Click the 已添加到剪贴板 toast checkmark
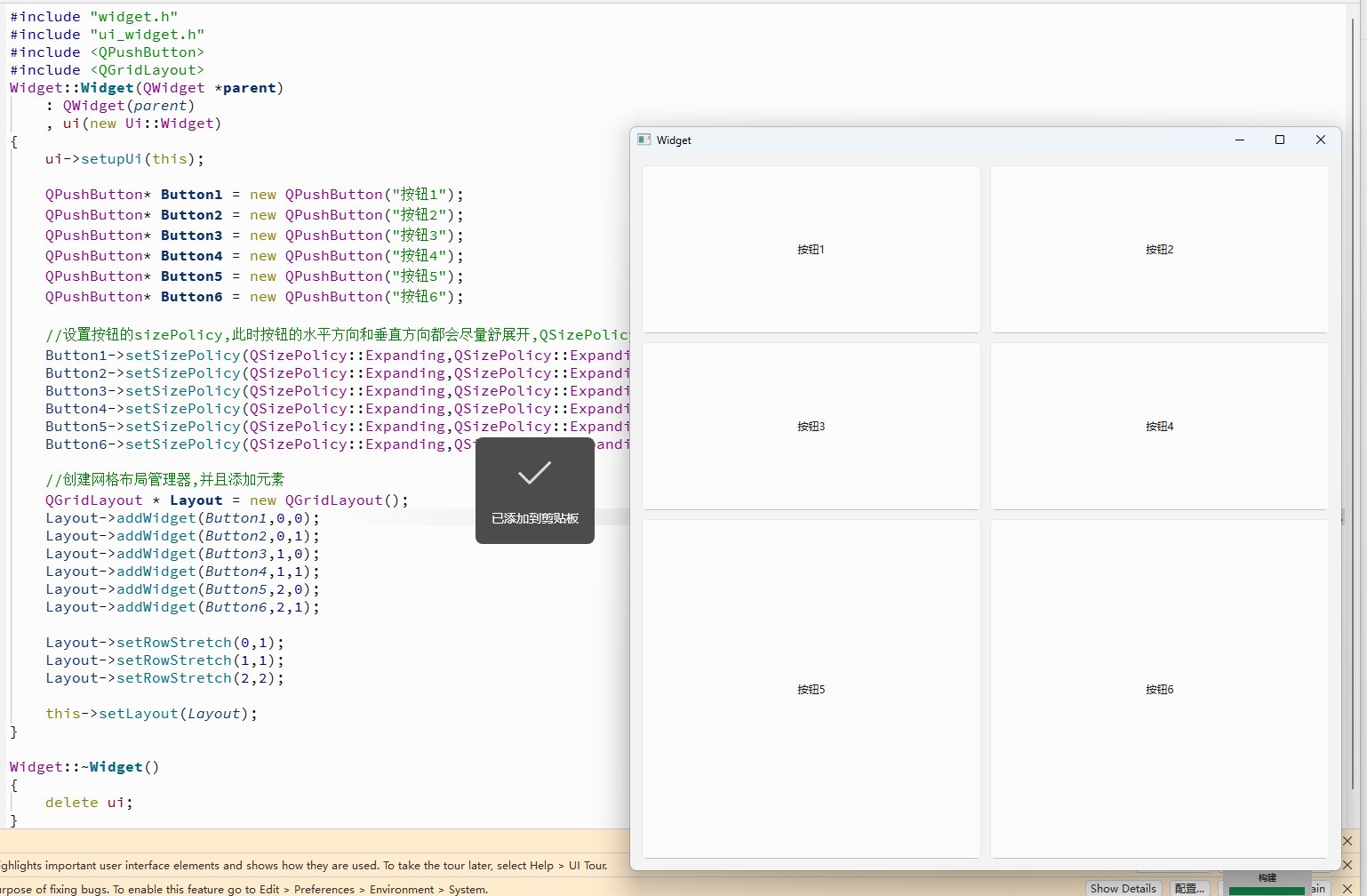This screenshot has width=1367, height=896. click(x=535, y=473)
